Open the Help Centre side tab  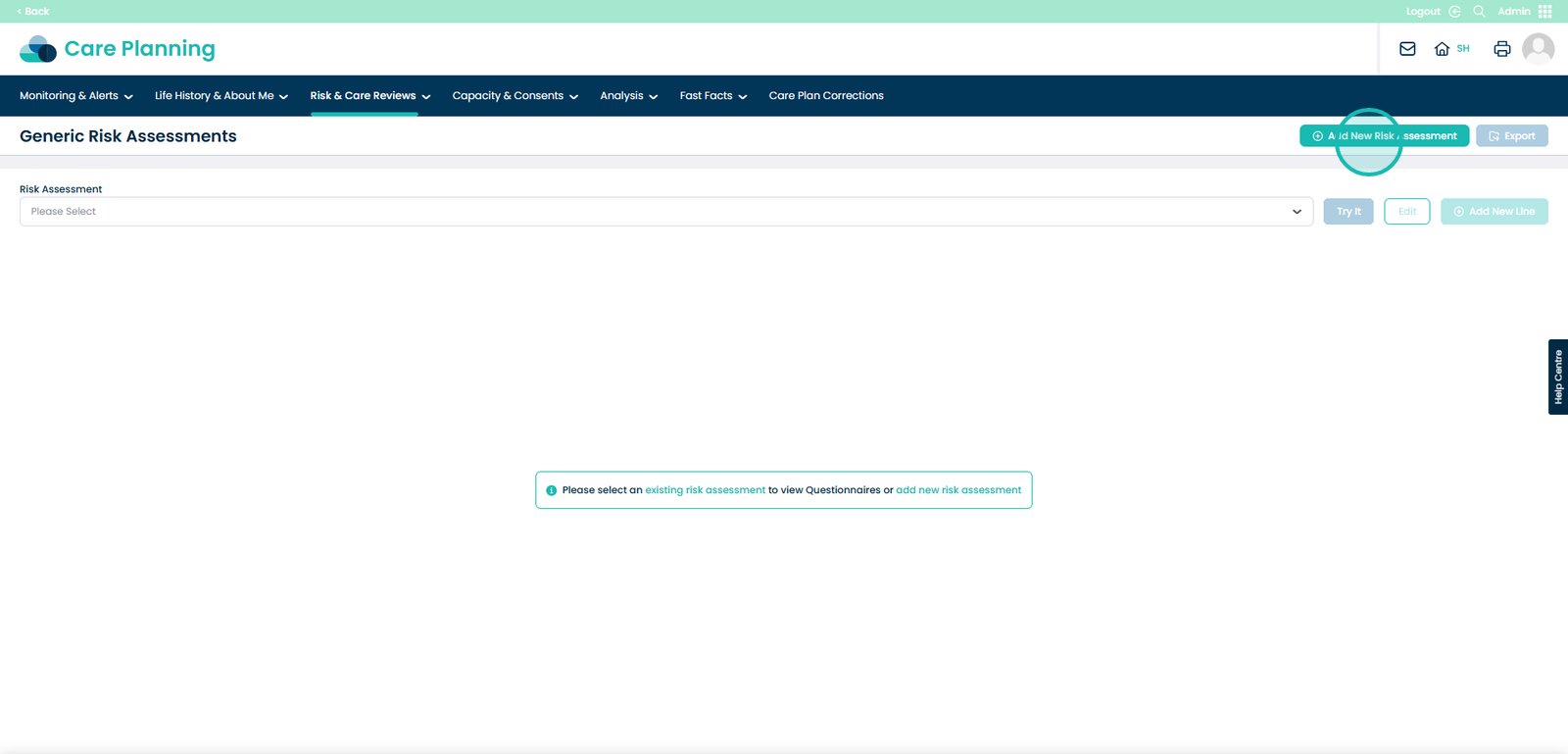pyautogui.click(x=1557, y=377)
